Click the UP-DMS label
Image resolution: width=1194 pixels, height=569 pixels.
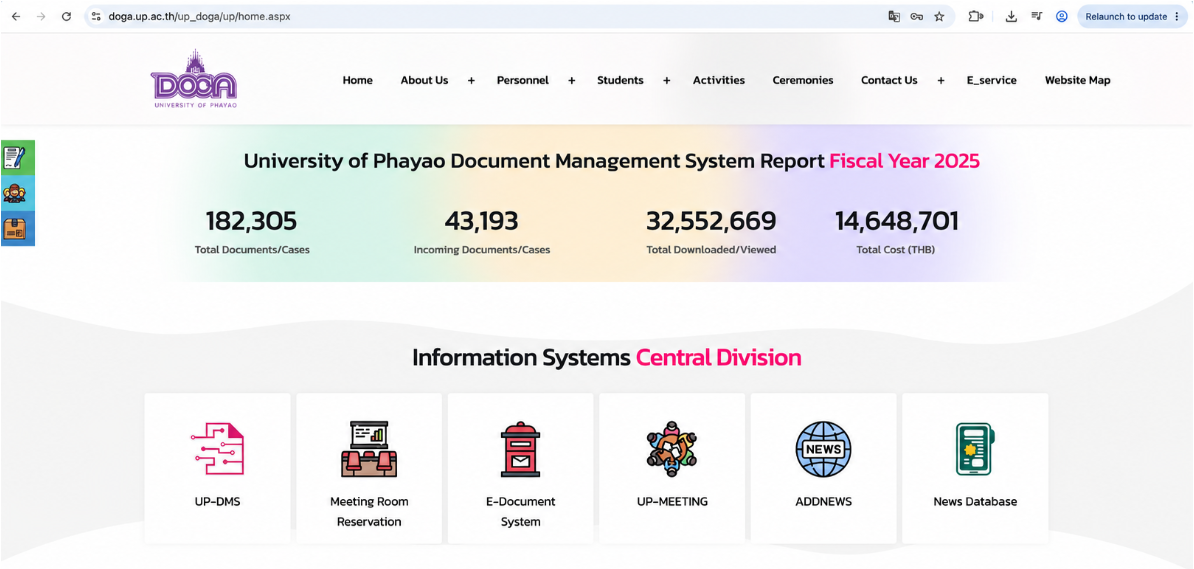pyautogui.click(x=217, y=501)
